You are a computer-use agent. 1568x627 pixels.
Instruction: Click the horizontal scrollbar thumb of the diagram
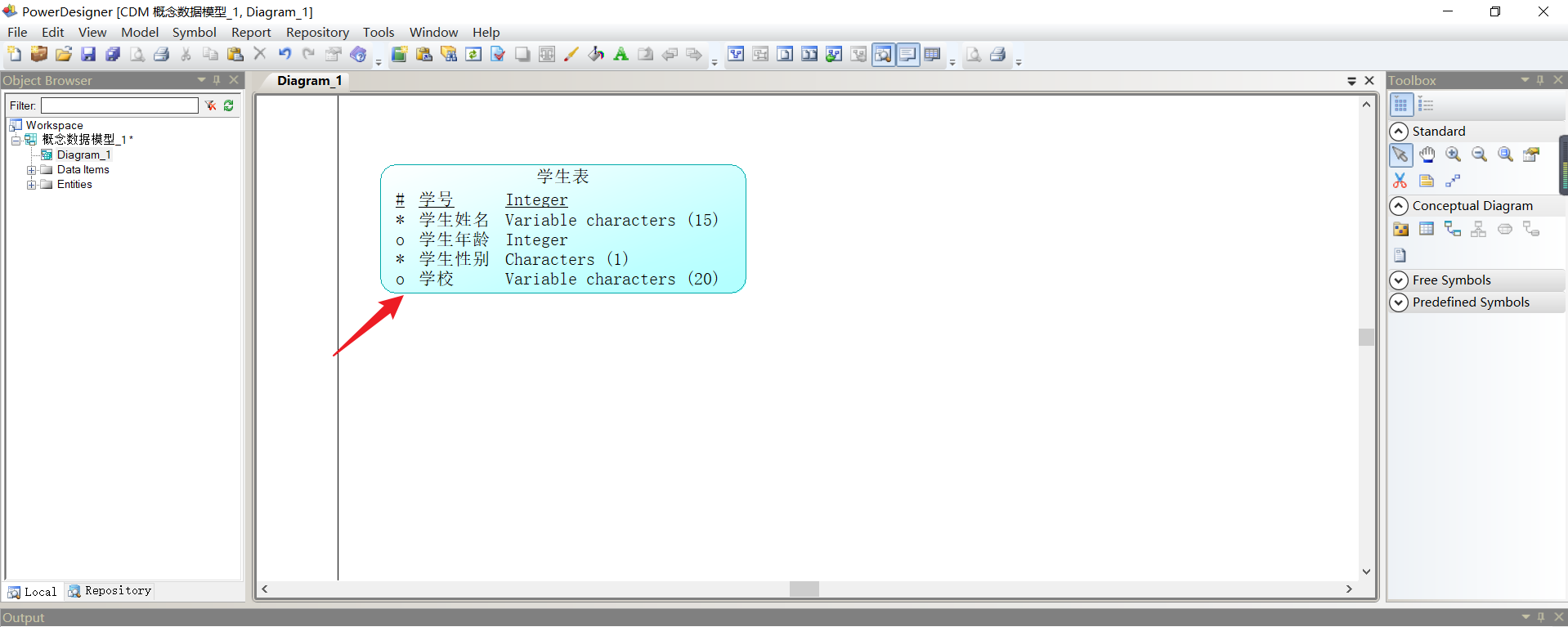804,589
